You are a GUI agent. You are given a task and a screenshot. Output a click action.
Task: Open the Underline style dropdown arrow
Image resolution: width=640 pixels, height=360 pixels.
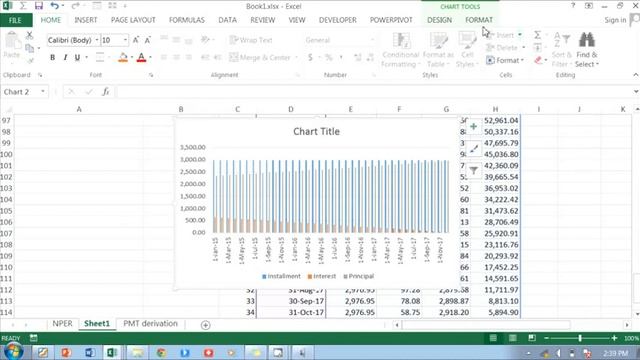pyautogui.click(x=86, y=58)
